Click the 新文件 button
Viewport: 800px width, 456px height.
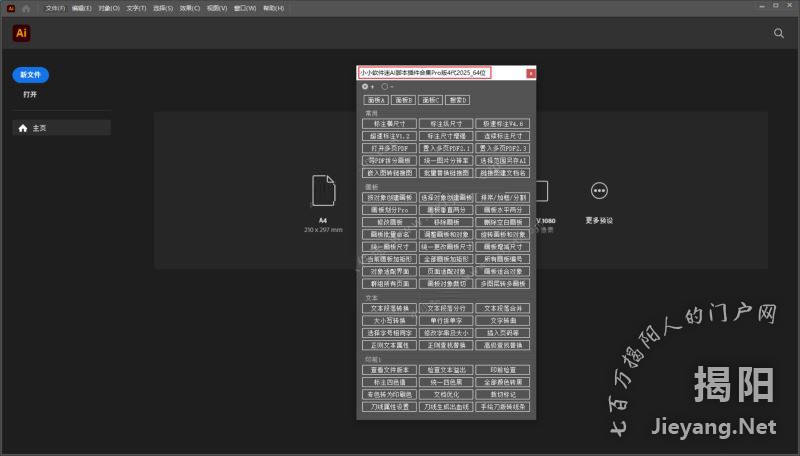point(30,75)
